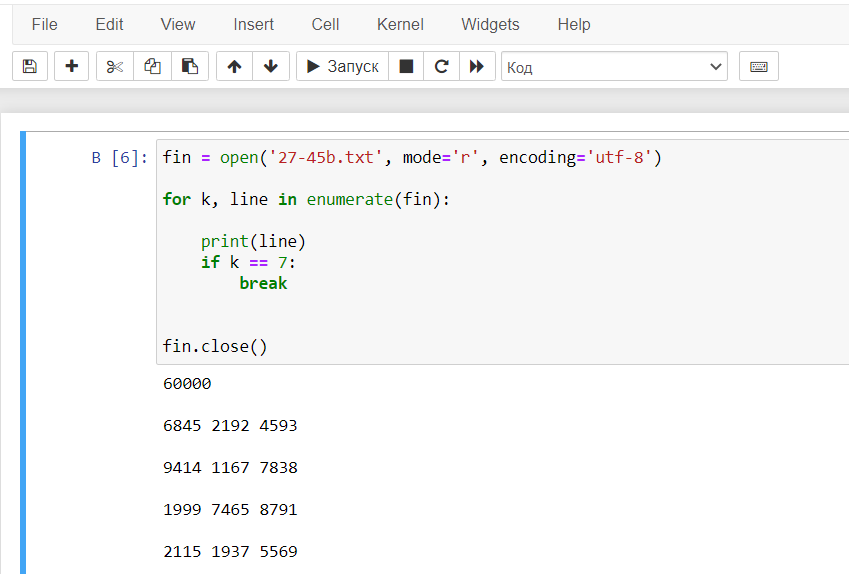849x574 pixels.
Task: Click the 'for k, line in enumerate(fin):' line
Action: [x=306, y=200]
